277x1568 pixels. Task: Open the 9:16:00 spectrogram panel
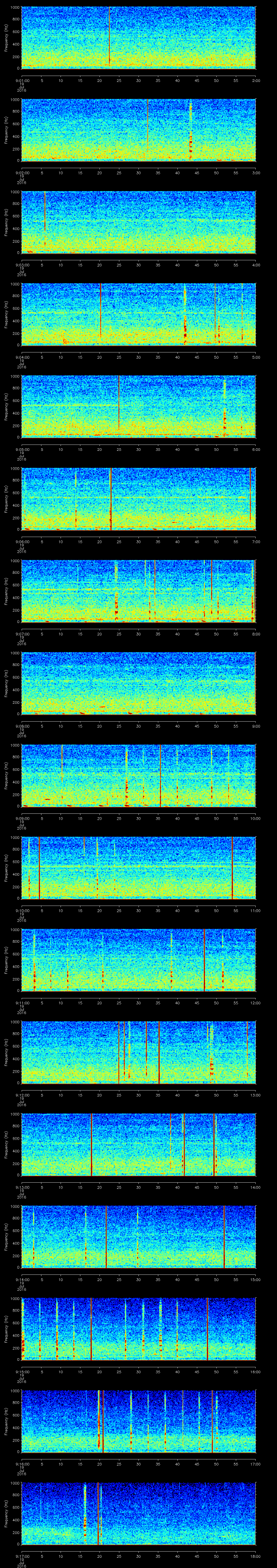(138, 1421)
